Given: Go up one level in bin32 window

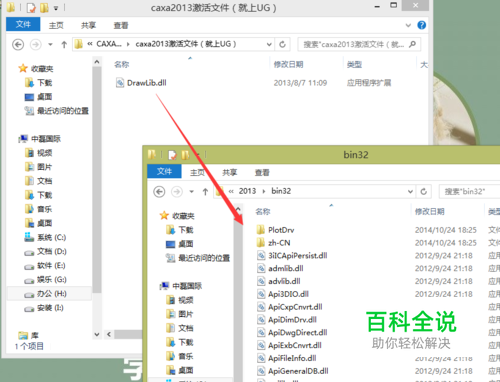Looking at the screenshot, I should pyautogui.click(x=205, y=192).
